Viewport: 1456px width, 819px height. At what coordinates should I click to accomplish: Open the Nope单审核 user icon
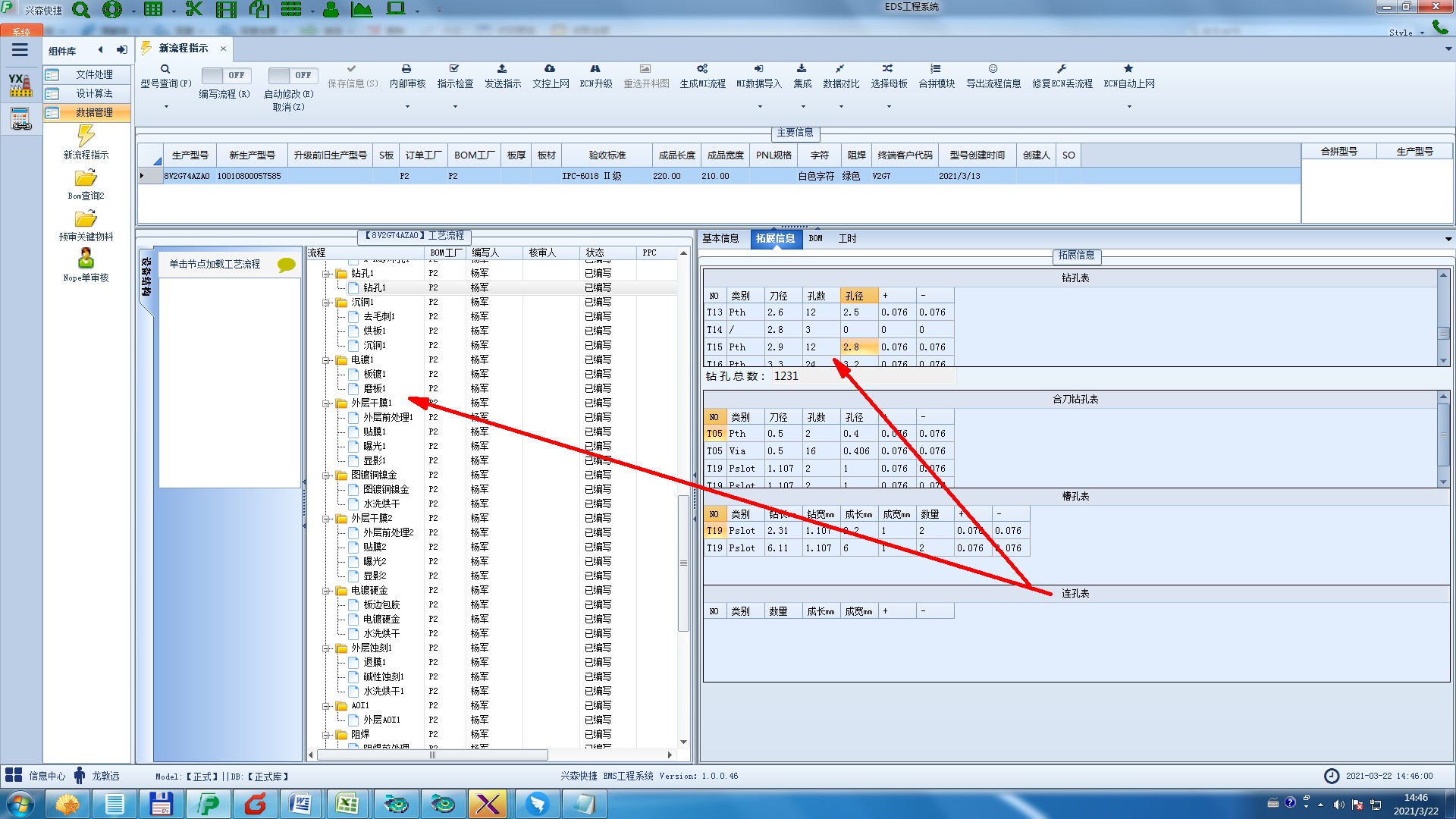pos(86,259)
